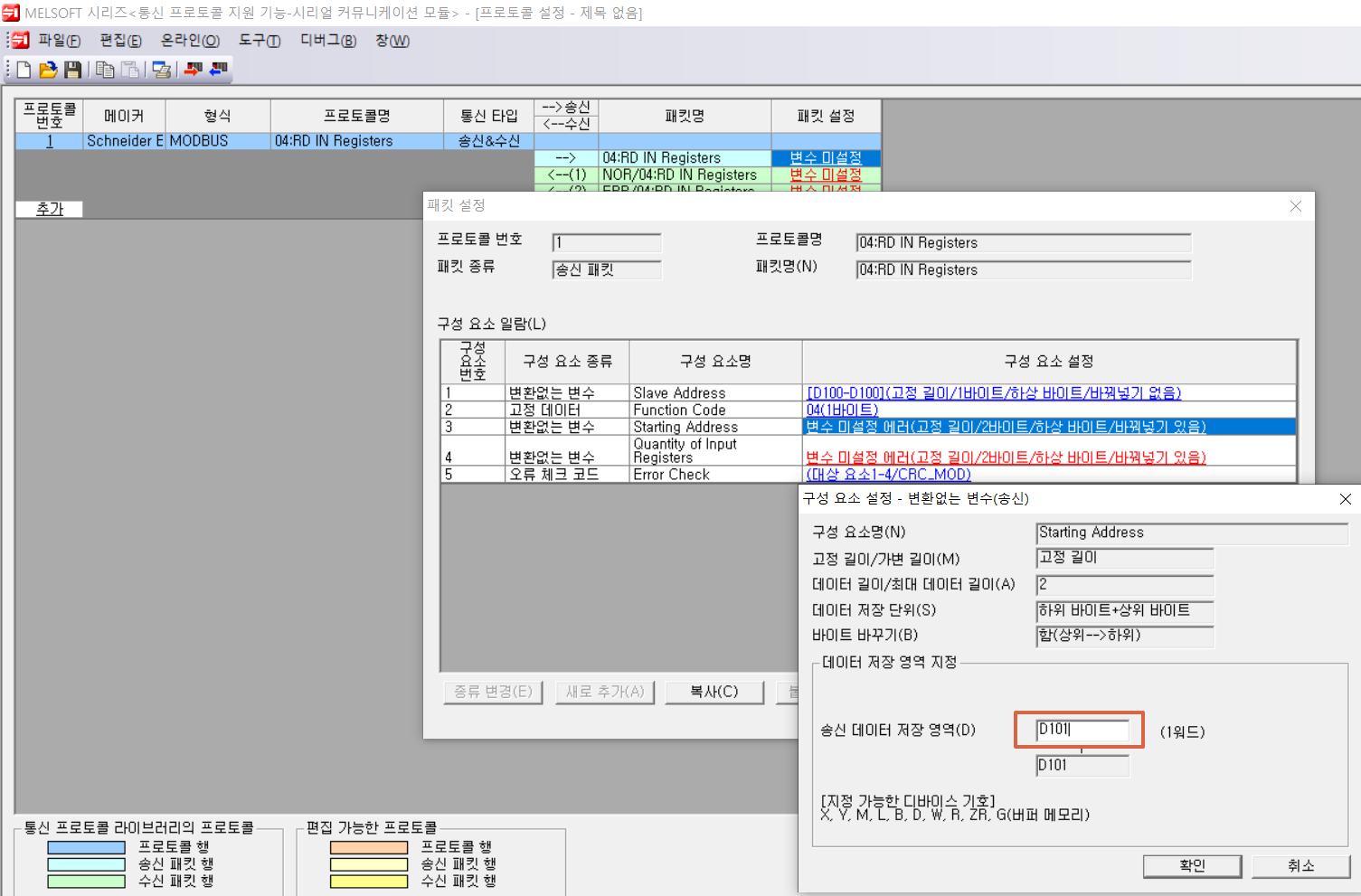The image size is (1361, 896).
Task: Click 변수 미설정 link for send packet row
Action: (826, 158)
